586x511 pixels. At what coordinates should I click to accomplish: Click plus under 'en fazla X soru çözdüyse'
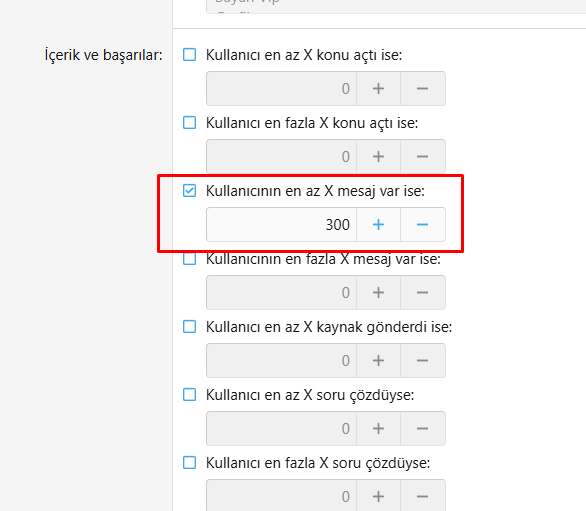(x=378, y=496)
